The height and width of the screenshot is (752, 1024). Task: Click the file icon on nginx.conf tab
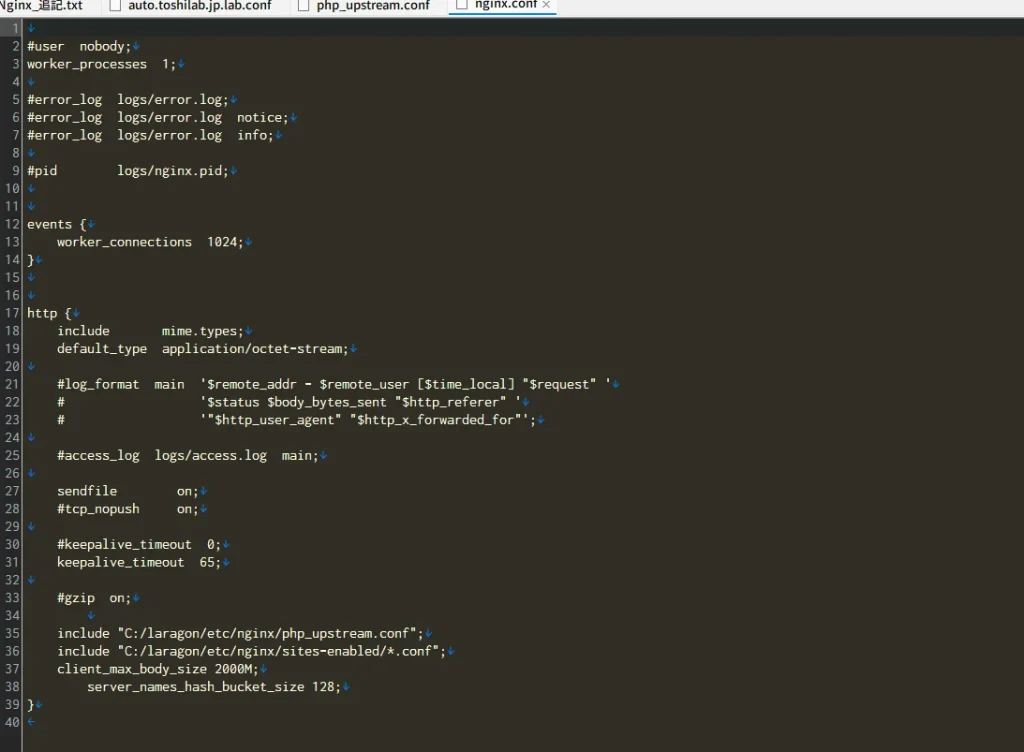click(462, 5)
